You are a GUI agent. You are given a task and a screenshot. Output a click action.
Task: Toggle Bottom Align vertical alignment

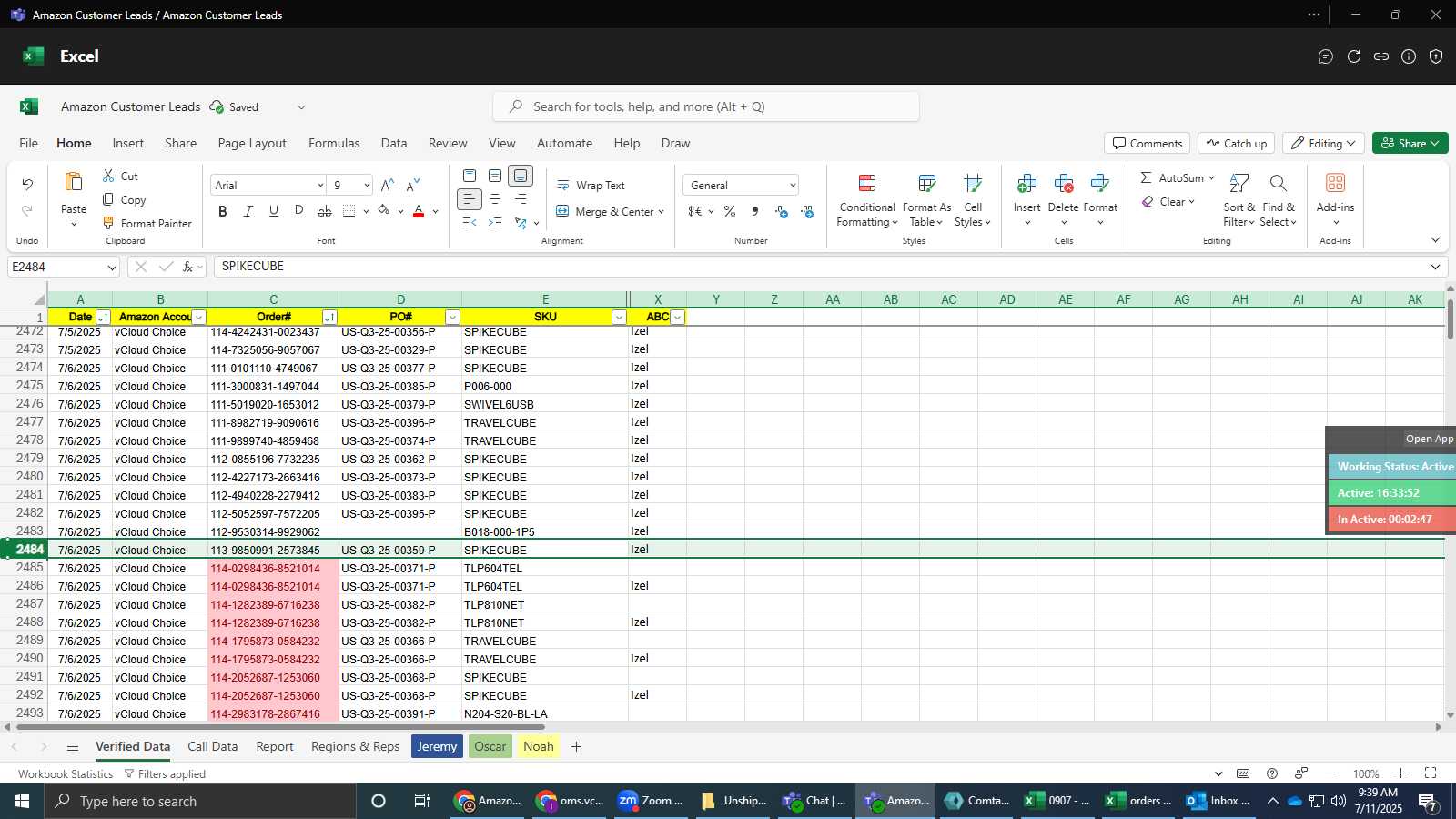click(521, 176)
